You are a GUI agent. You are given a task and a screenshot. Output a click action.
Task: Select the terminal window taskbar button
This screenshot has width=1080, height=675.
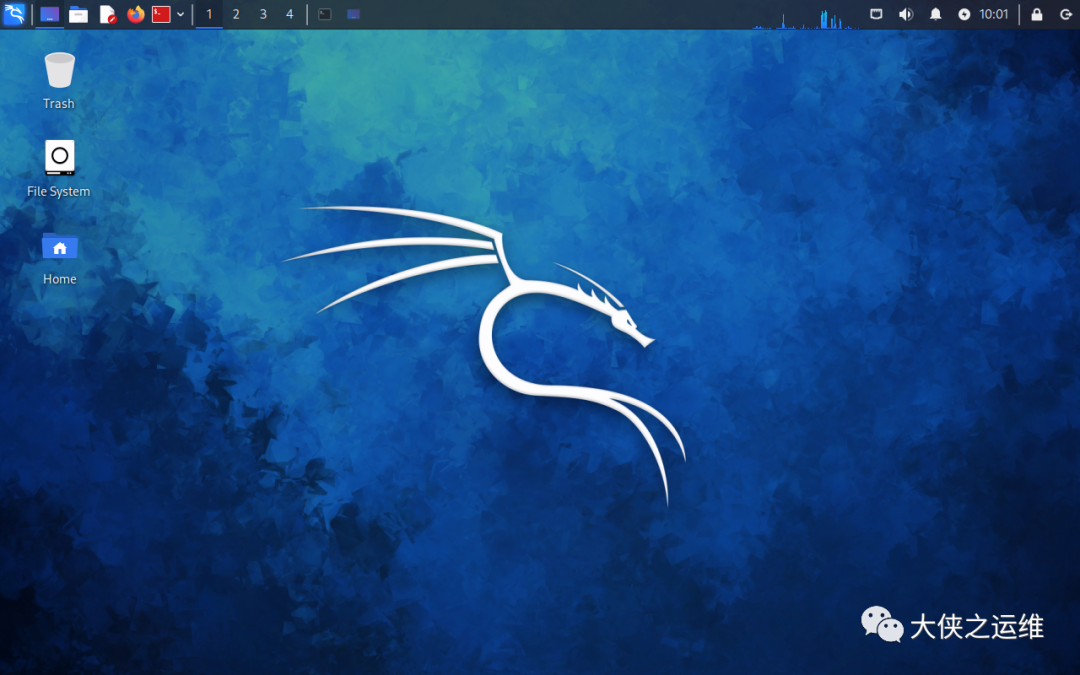coord(324,14)
